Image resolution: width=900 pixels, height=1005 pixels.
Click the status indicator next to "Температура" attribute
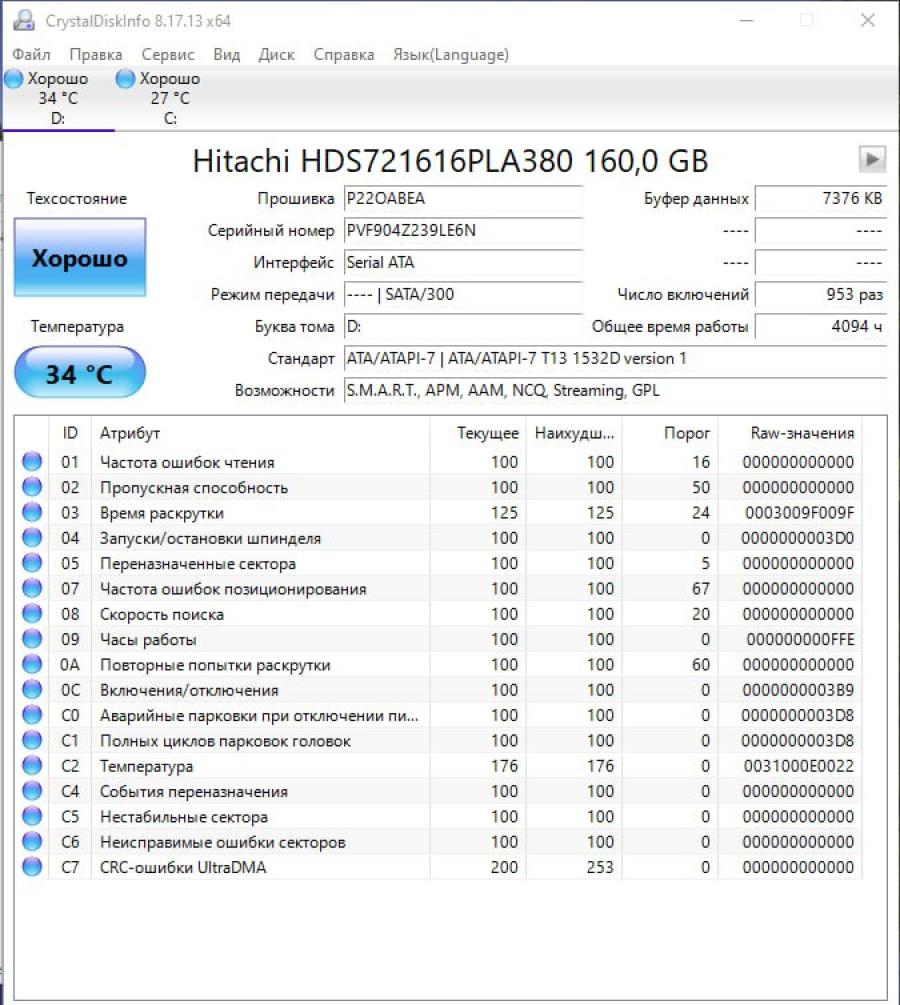pos(31,766)
